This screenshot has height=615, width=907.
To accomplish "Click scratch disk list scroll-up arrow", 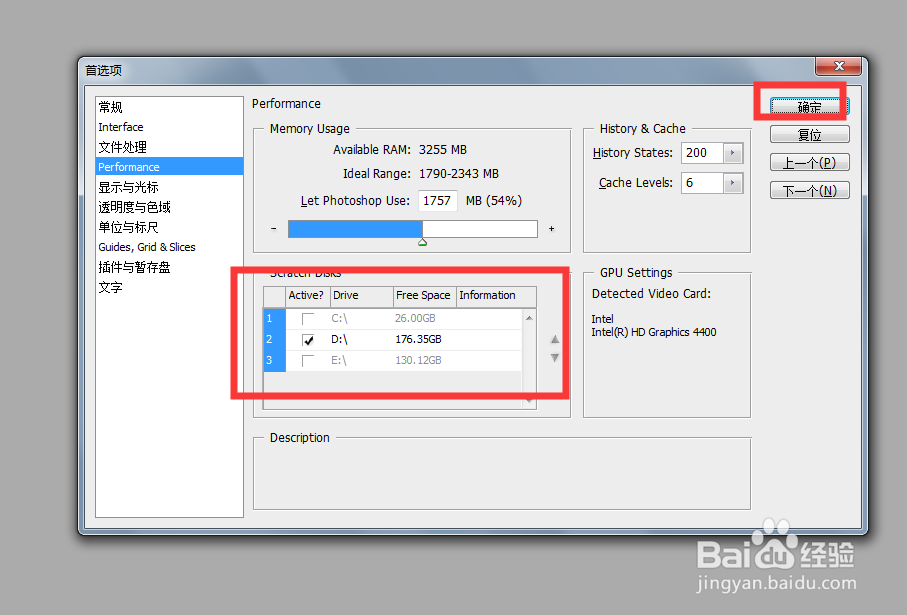I will (529, 318).
